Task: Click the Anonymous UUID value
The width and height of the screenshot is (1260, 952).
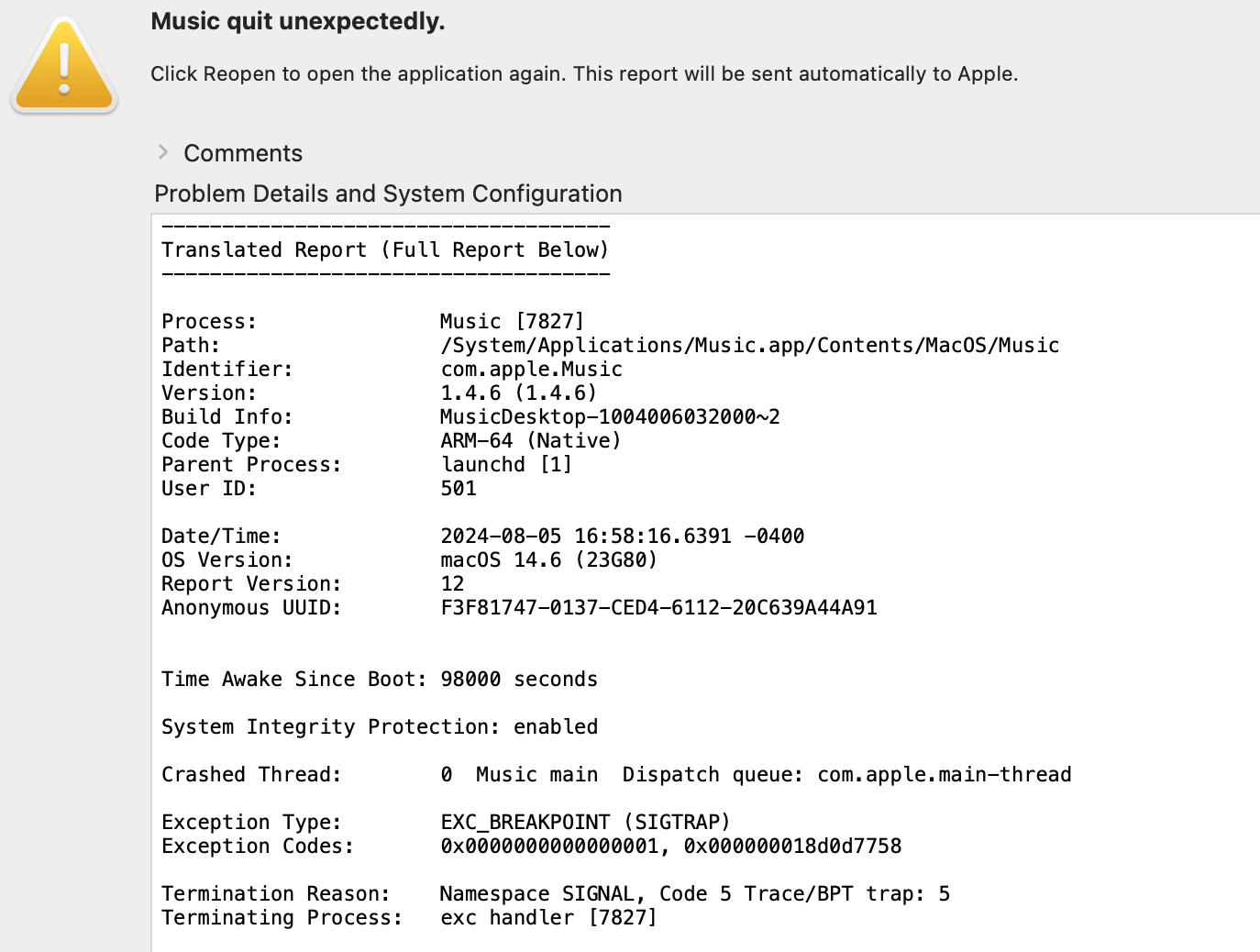Action: tap(658, 607)
